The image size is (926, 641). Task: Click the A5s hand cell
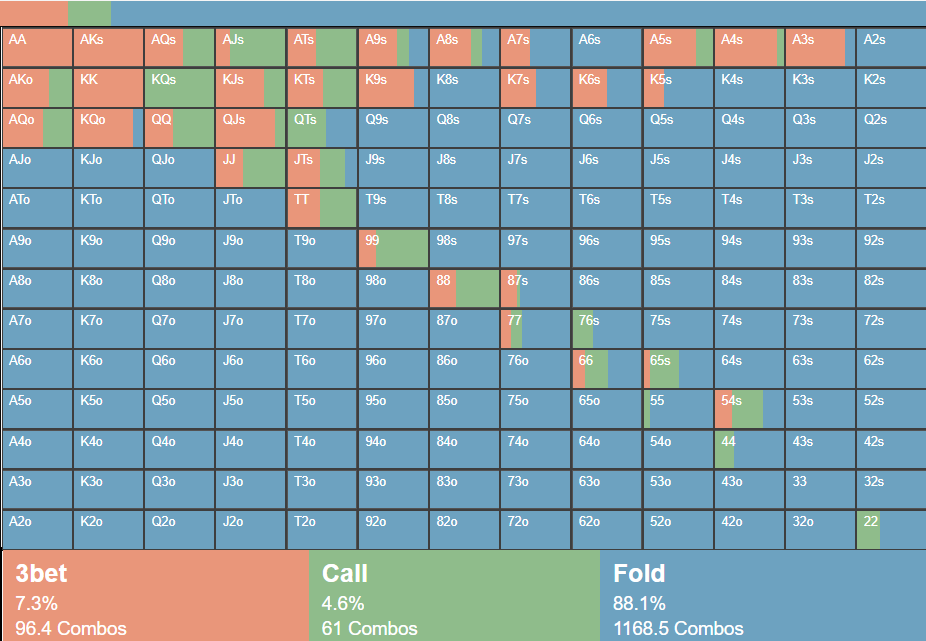point(677,48)
